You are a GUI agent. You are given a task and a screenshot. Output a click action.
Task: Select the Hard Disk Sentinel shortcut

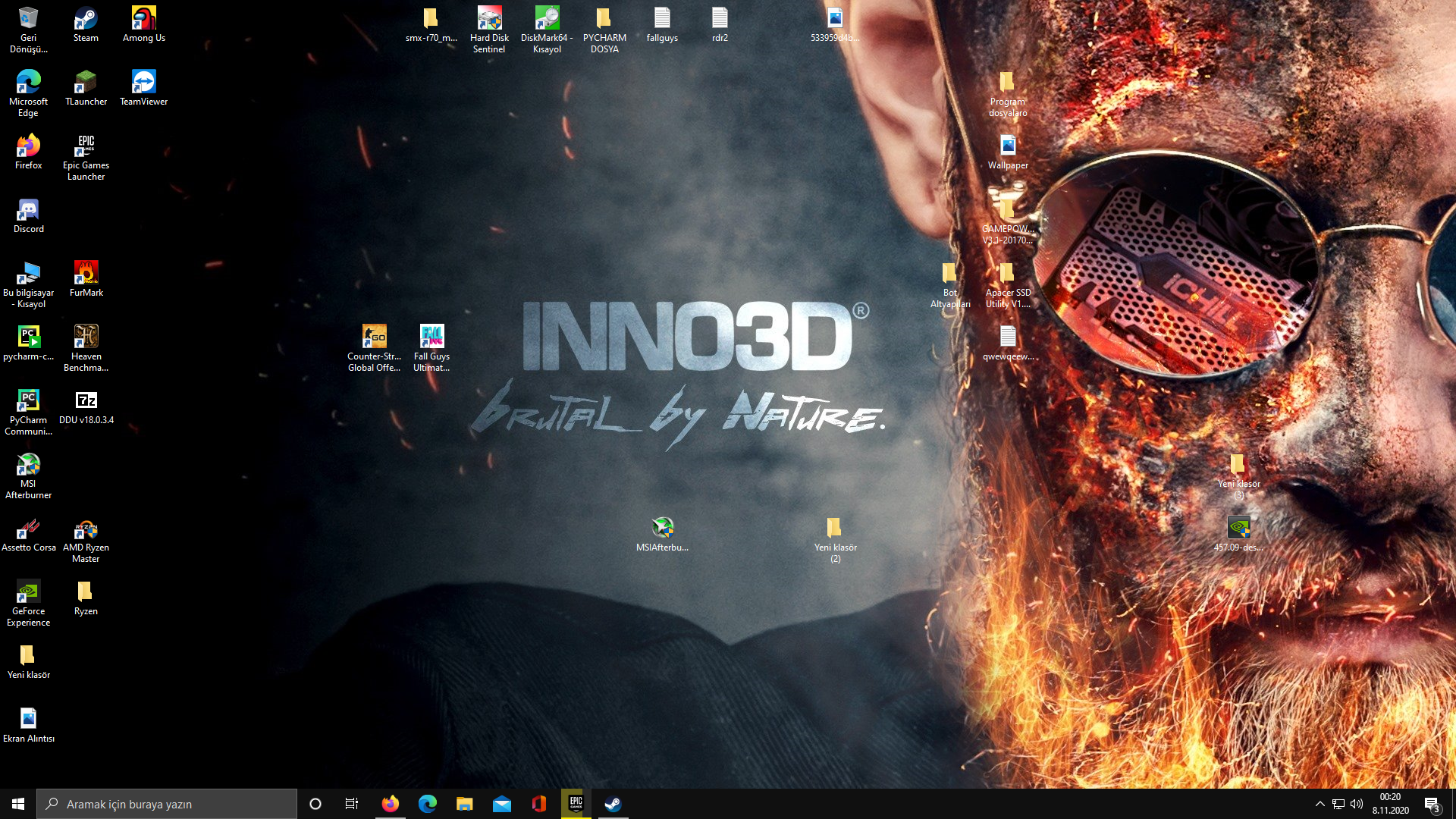coord(489,29)
